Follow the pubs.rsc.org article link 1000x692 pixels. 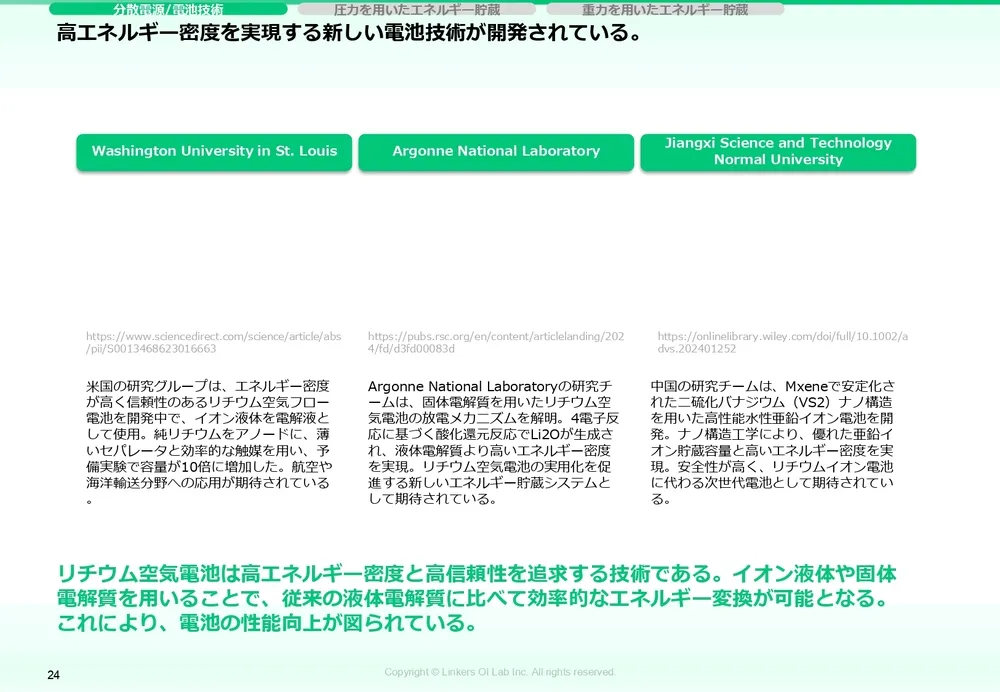click(x=496, y=342)
